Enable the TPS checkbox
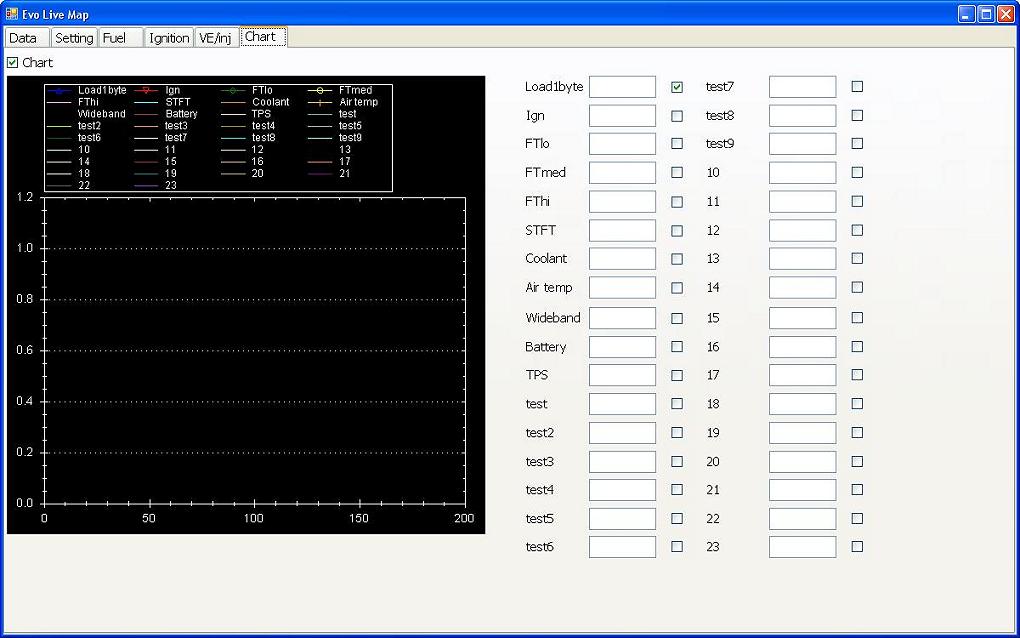This screenshot has height=638, width=1020. click(677, 375)
